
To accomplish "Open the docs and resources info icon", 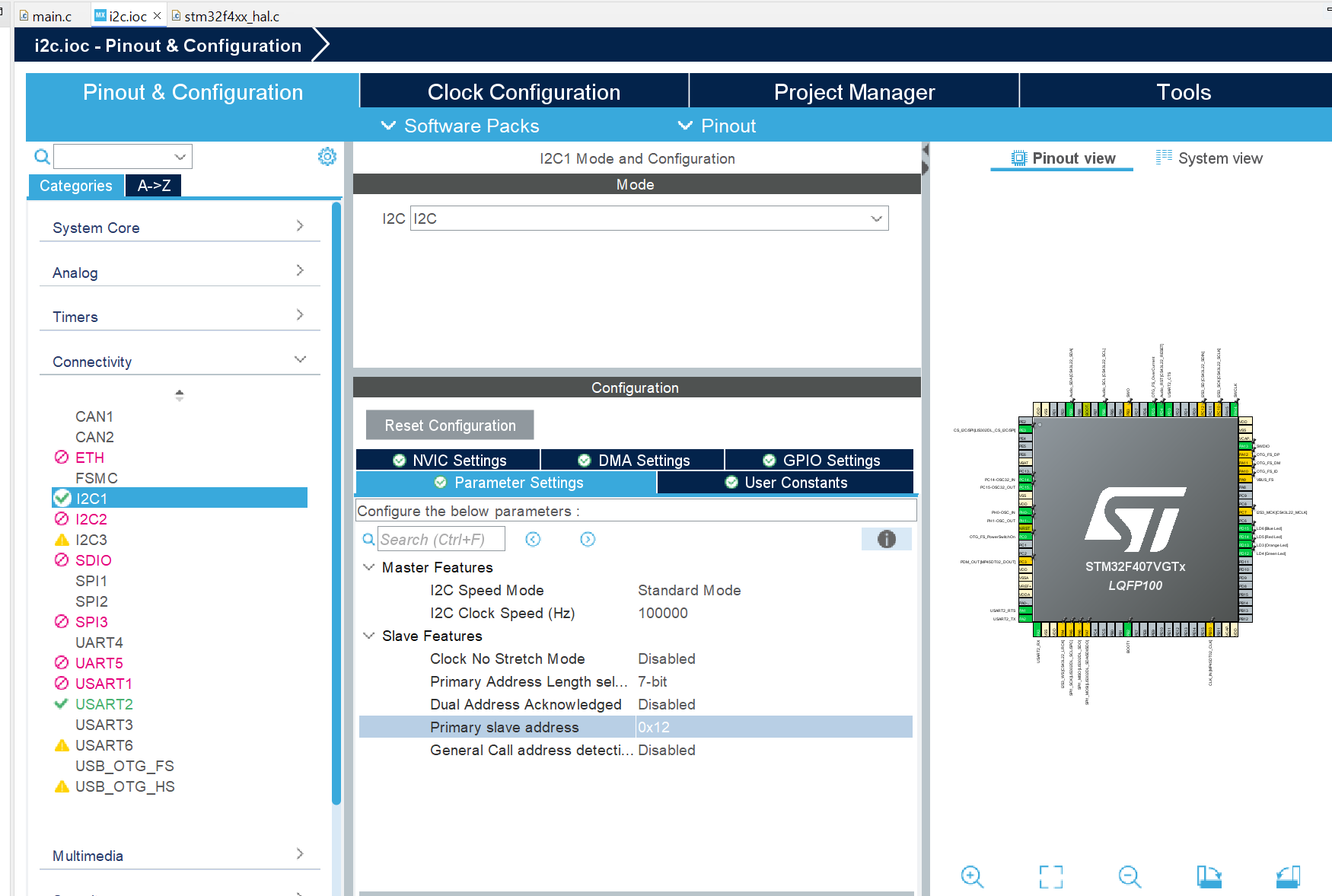I will pos(886,539).
